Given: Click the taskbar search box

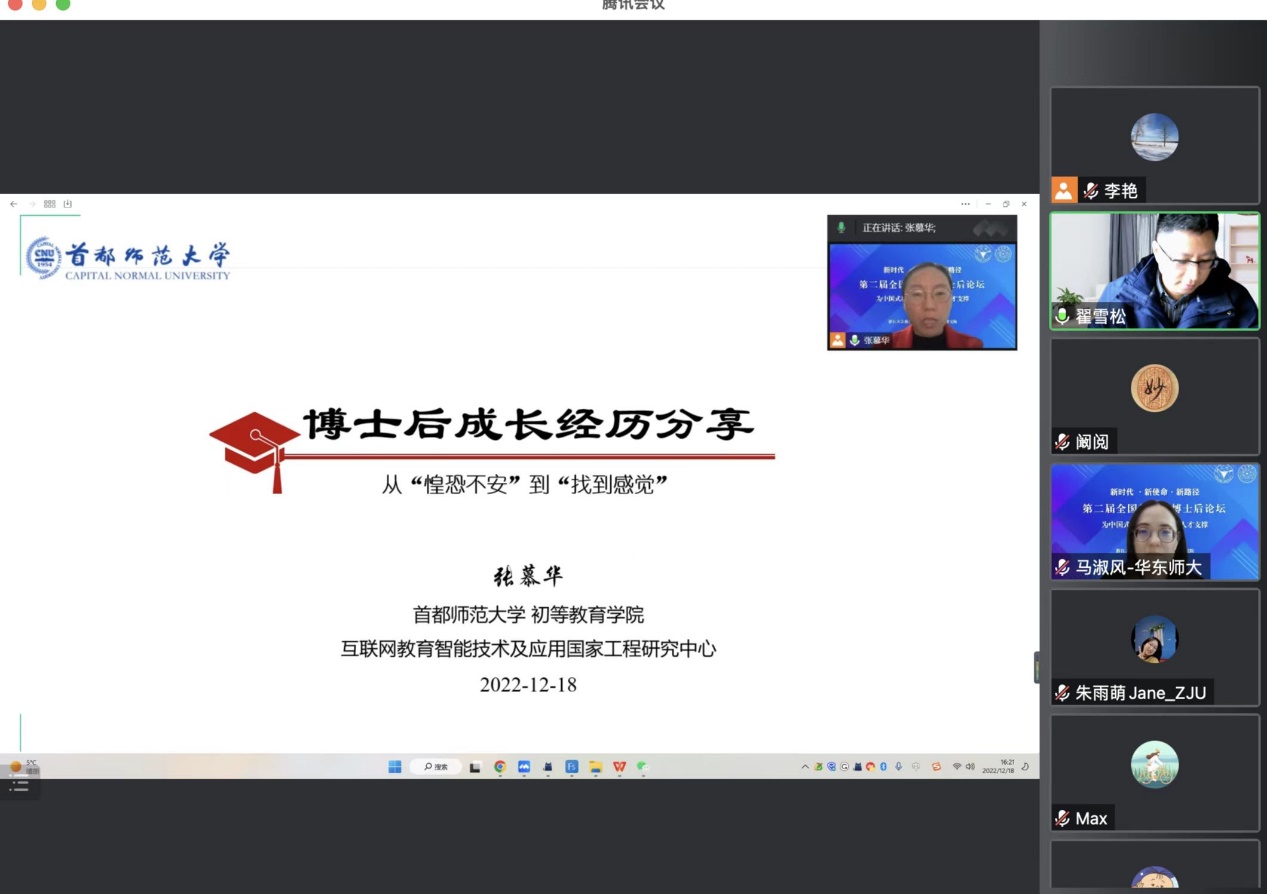Looking at the screenshot, I should [436, 767].
